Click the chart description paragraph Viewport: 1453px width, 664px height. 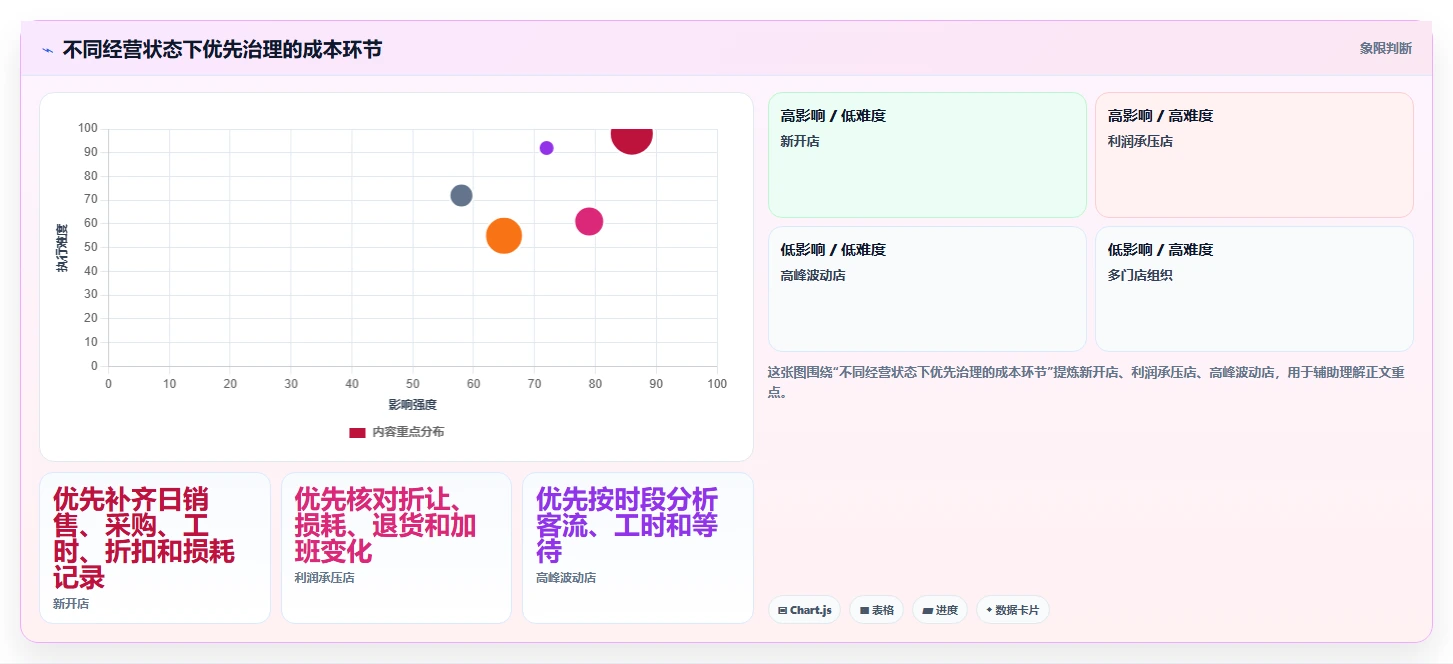(x=1086, y=382)
